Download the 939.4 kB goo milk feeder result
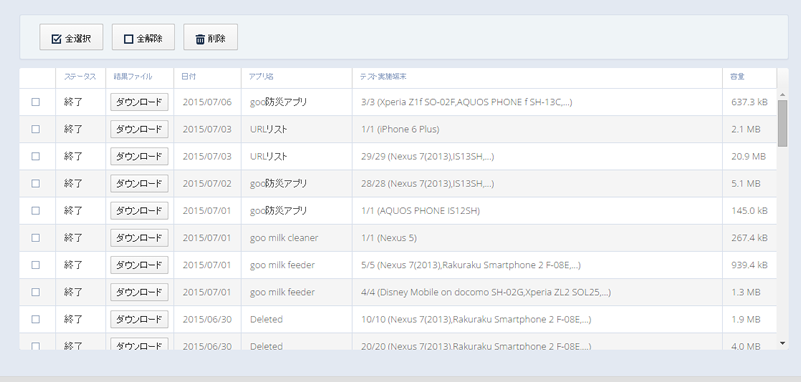This screenshot has height=382, width=801. click(139, 265)
